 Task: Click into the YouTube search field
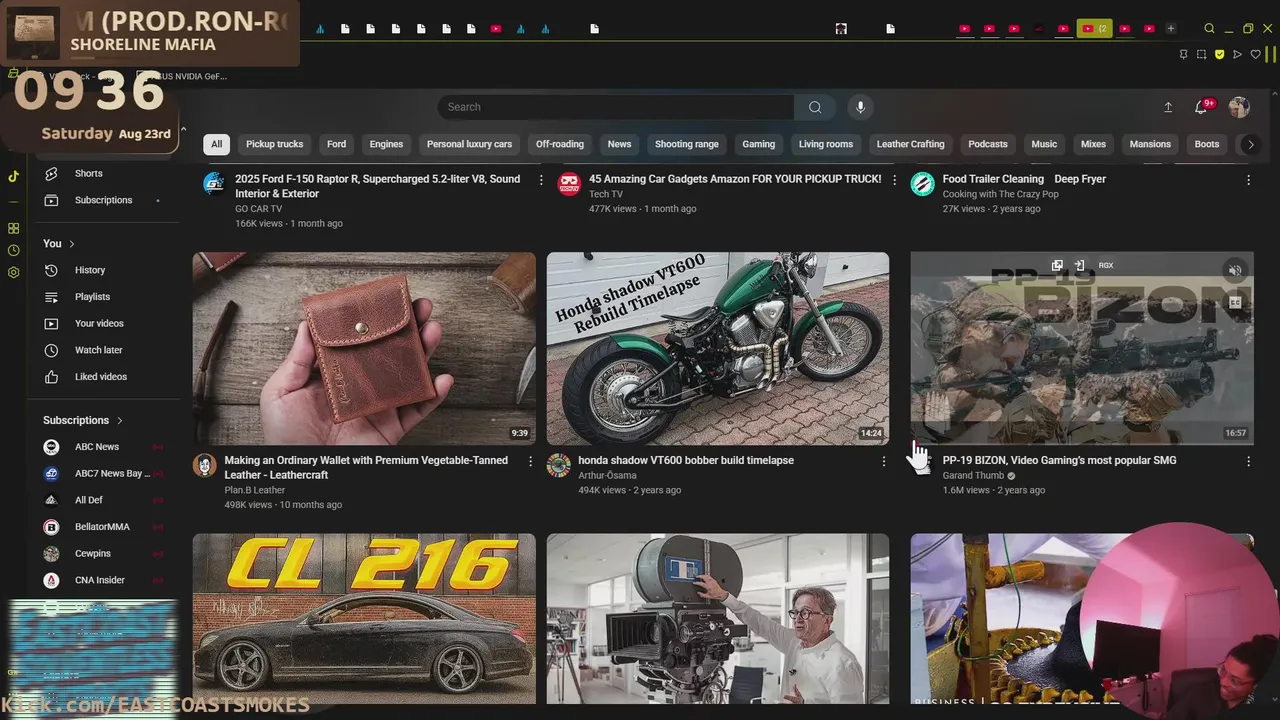(616, 107)
